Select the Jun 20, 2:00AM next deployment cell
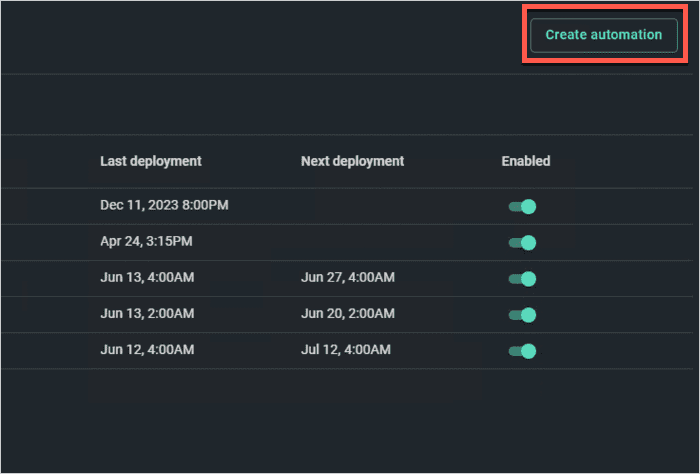 pos(348,314)
